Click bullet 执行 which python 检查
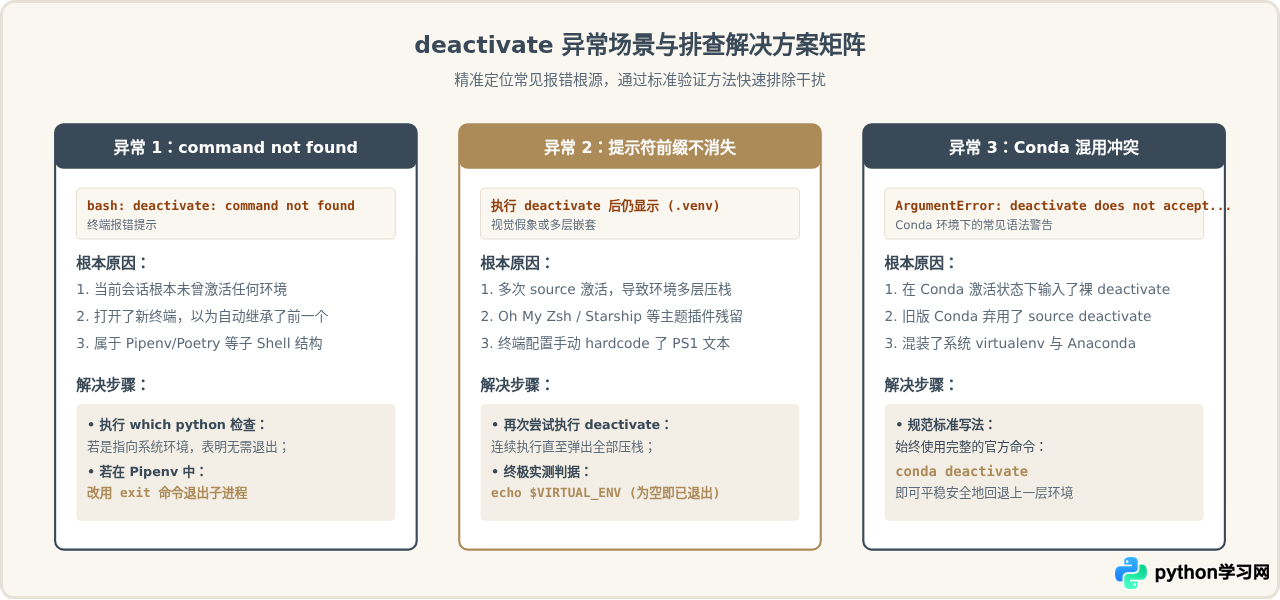The image size is (1280, 600). point(177,424)
